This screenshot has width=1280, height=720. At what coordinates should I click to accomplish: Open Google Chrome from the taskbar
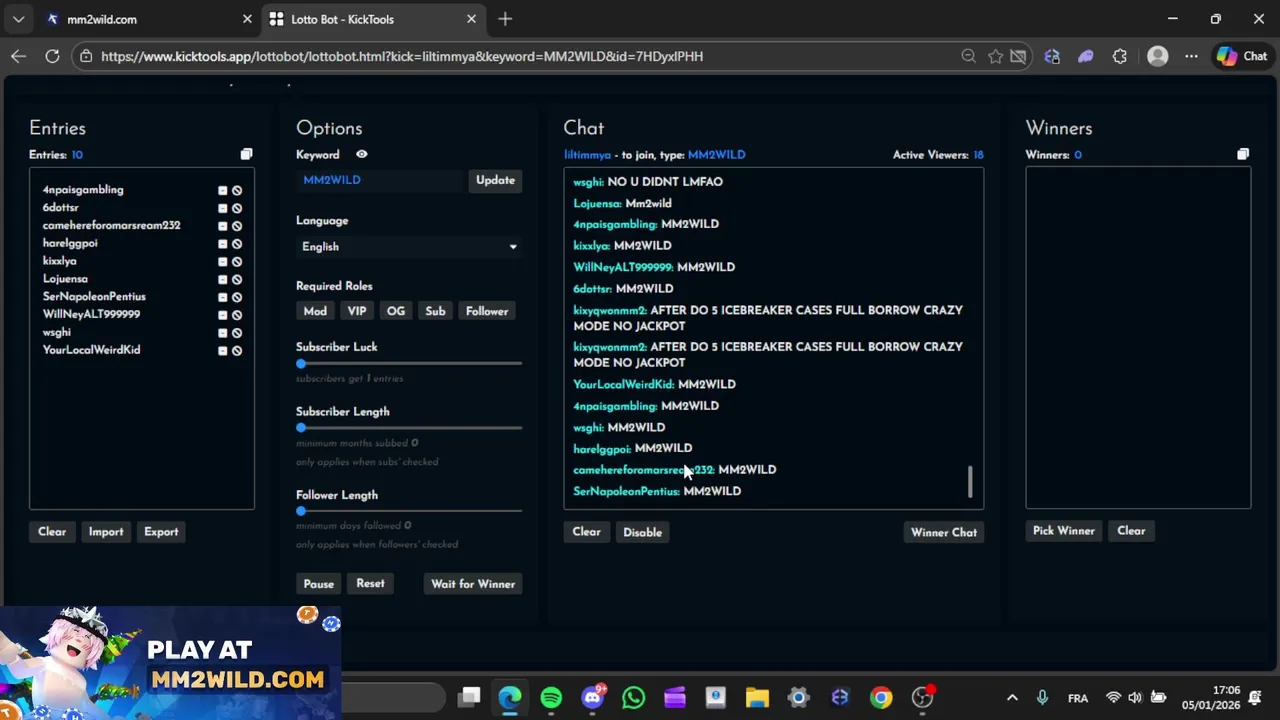(881, 697)
